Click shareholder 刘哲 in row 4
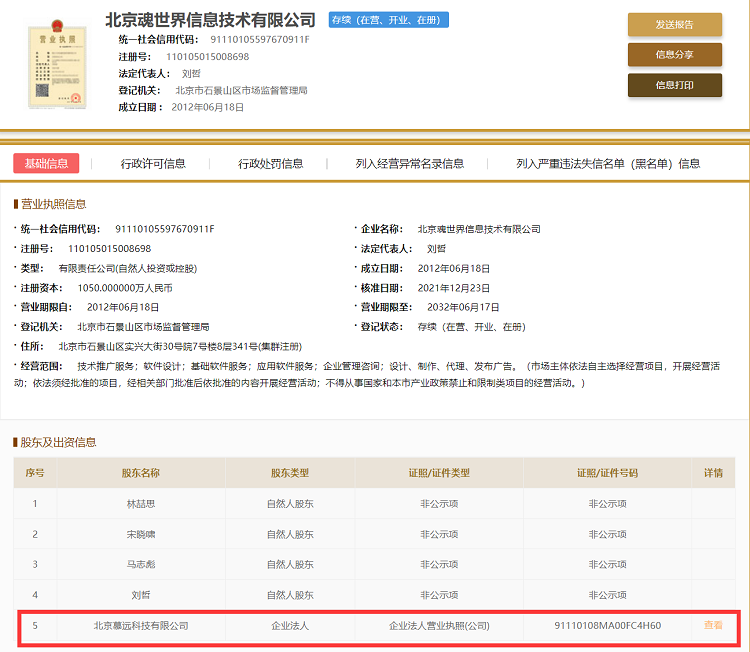This screenshot has width=750, height=652. 141,595
